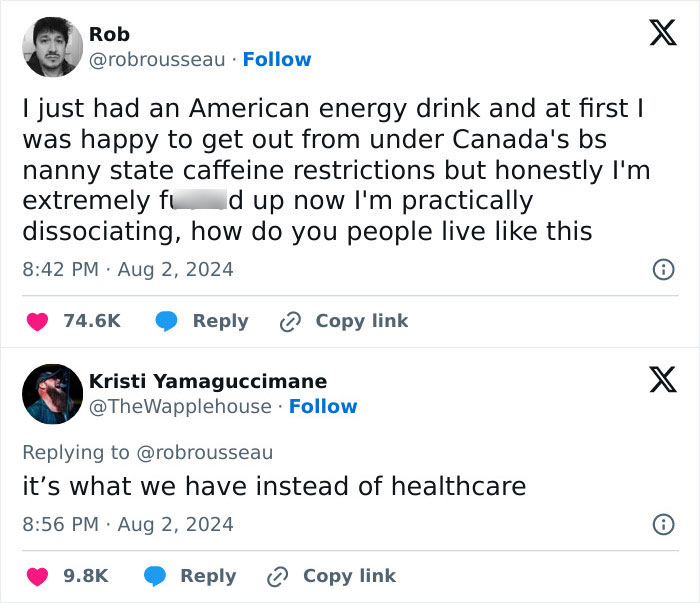Open Rob's profile picture
700x603 pixels.
tap(52, 47)
